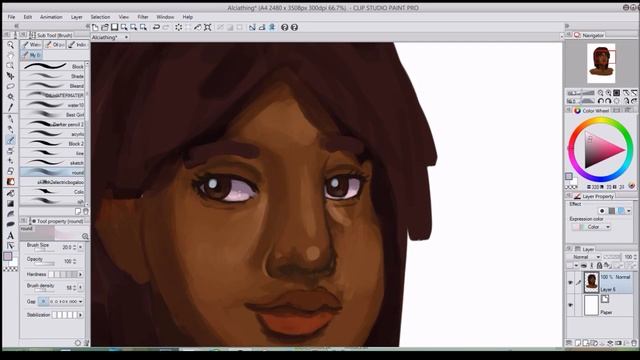Click the first question mark help icon
This screenshot has width=640, height=360.
tap(285, 27)
